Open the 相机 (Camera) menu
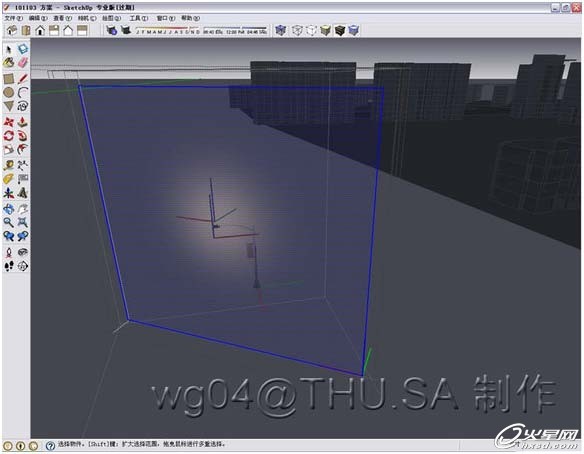584x454 pixels. tap(87, 18)
